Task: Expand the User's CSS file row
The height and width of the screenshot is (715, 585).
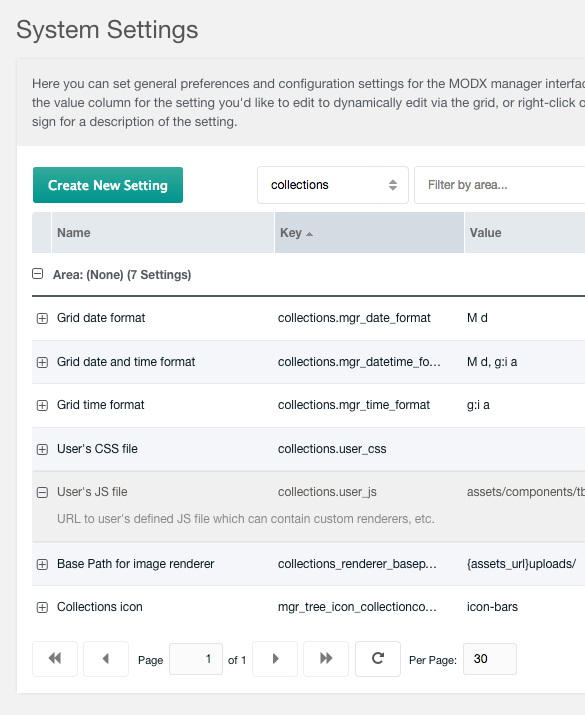Action: pyautogui.click(x=42, y=450)
